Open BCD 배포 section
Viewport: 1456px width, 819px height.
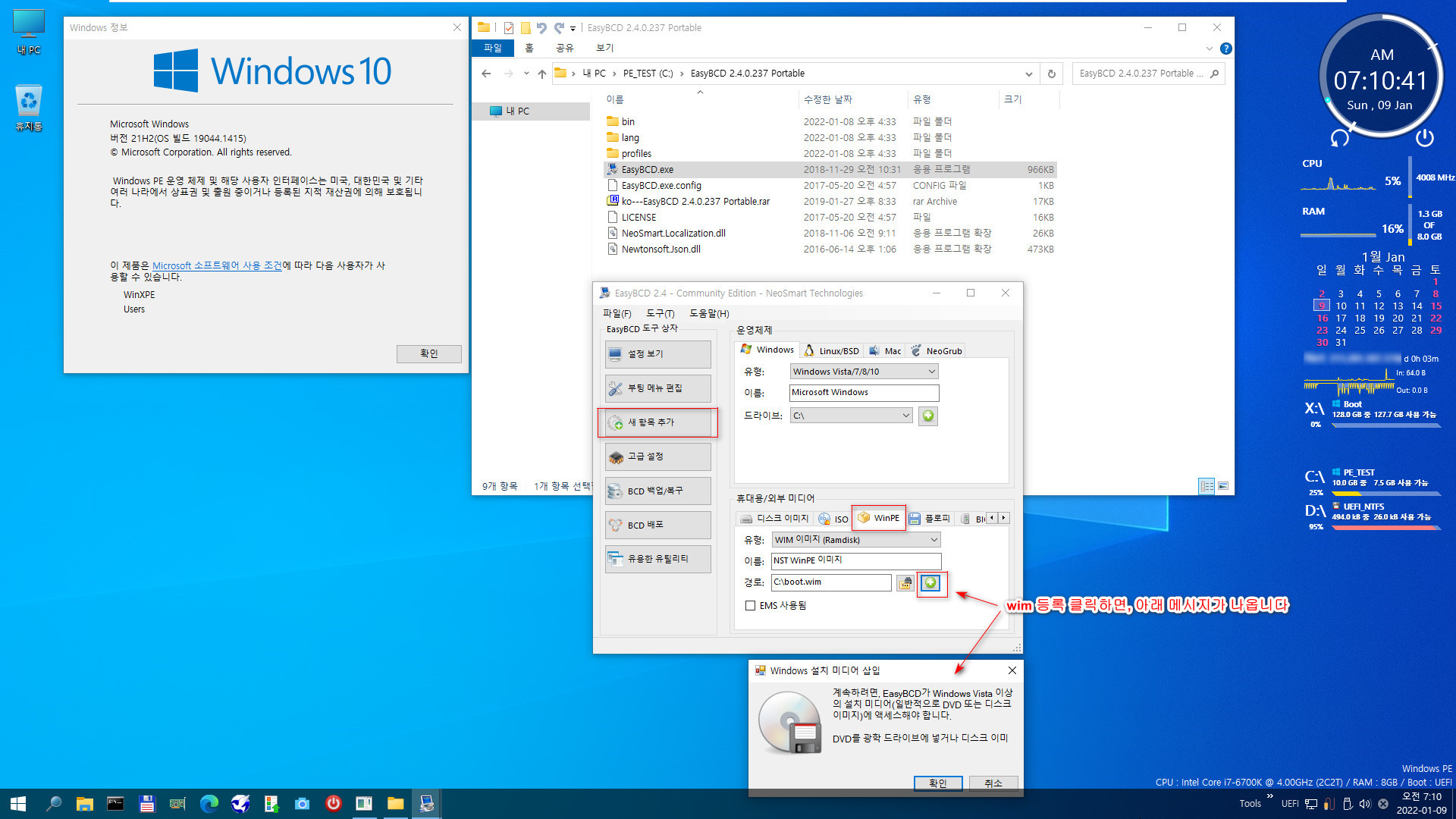click(658, 525)
